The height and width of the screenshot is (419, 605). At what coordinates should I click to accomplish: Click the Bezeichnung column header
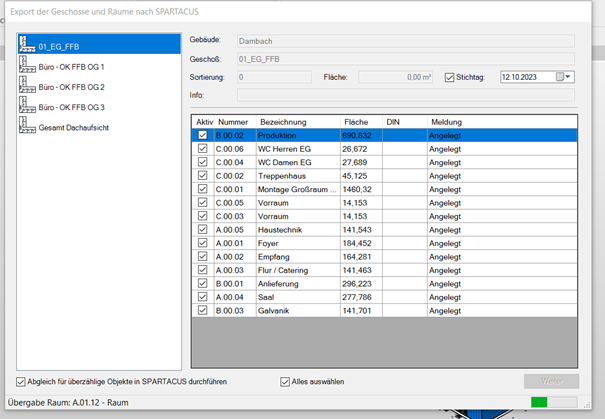point(283,121)
